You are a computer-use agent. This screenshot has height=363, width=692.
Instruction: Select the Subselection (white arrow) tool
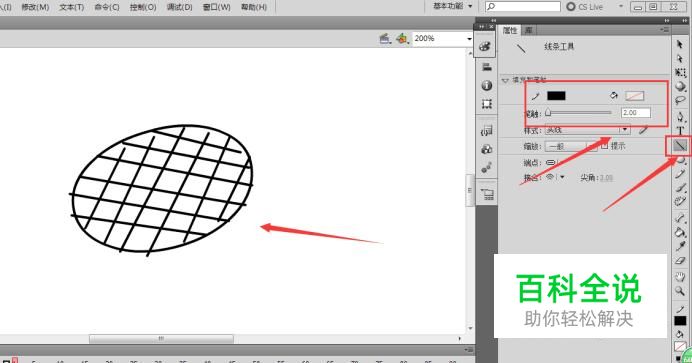pos(680,58)
